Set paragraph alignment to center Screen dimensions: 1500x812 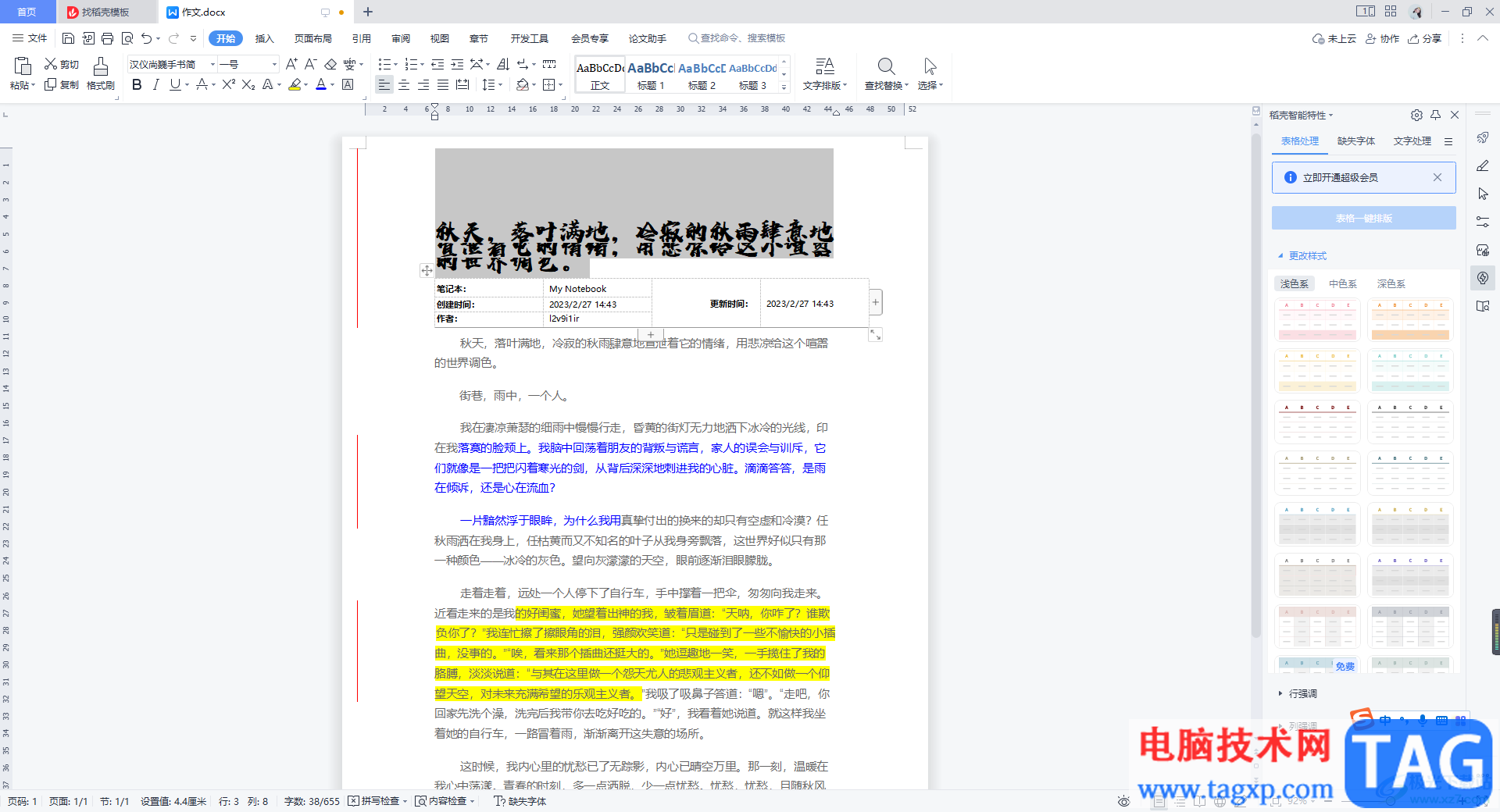[x=404, y=84]
